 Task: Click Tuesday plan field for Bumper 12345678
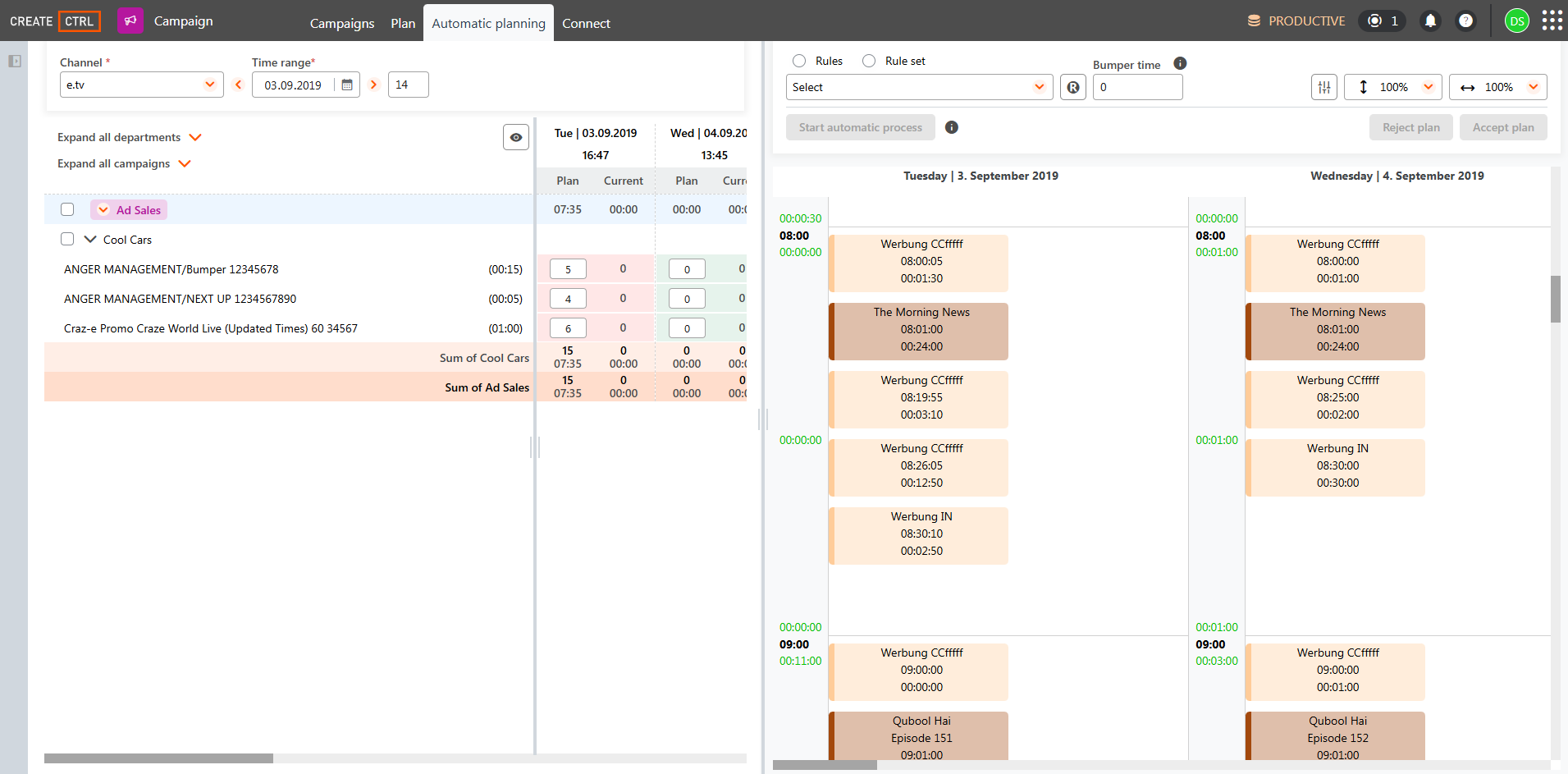click(x=568, y=268)
